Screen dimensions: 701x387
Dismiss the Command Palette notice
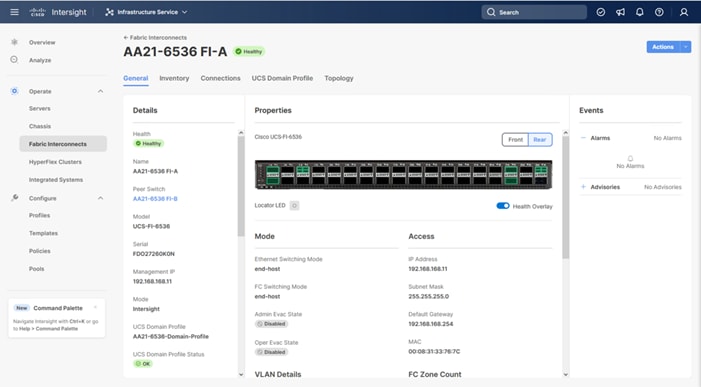tap(95, 307)
